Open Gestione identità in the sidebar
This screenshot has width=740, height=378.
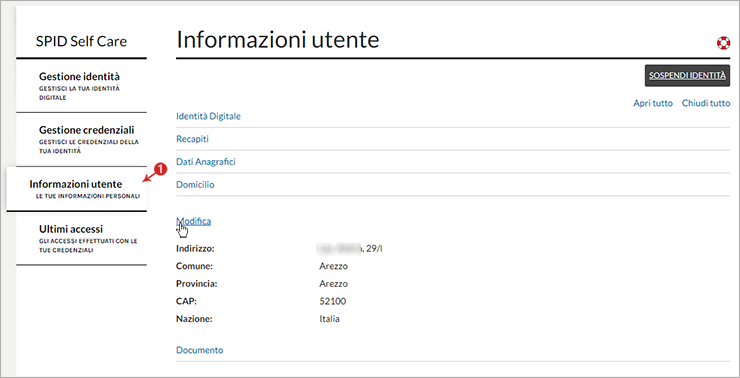81,86
